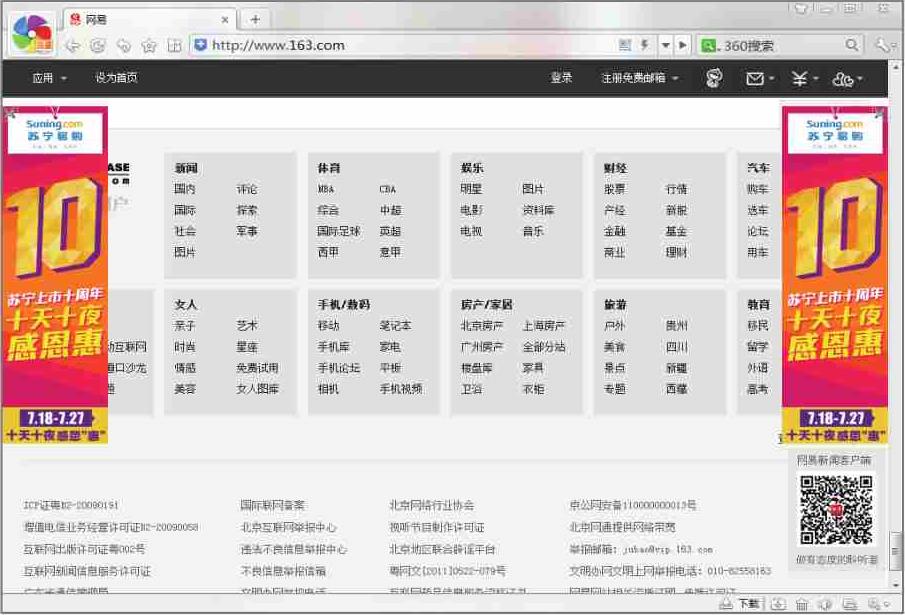Screen dimensions: 905x615
Task: Click the 登录 login link
Action: (561, 78)
